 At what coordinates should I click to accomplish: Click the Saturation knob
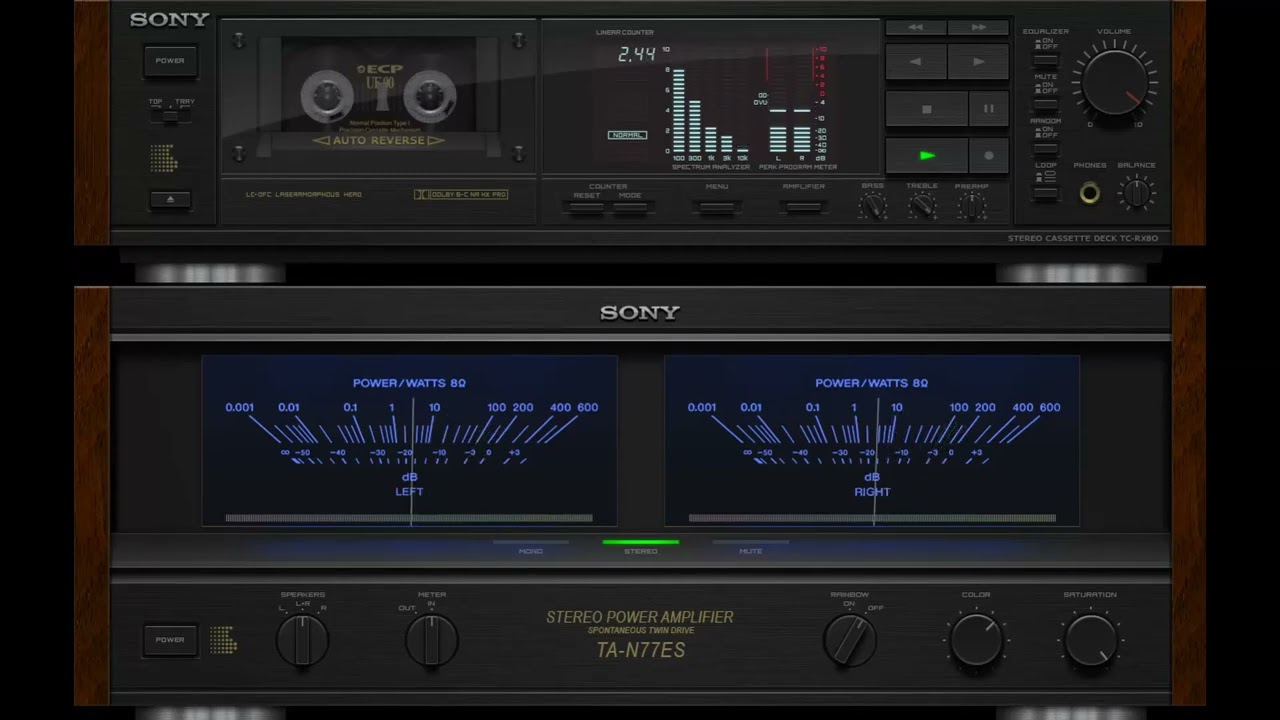[1090, 640]
